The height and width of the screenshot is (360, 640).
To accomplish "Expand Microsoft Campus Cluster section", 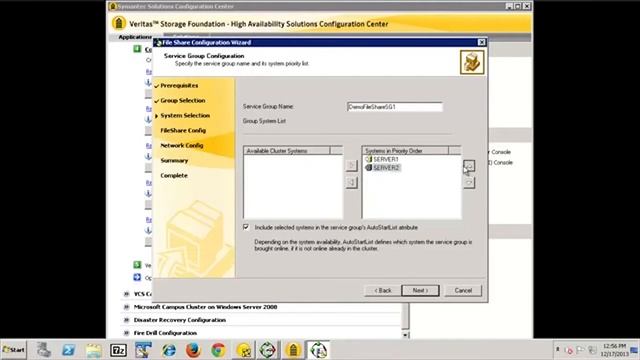I will point(127,307).
